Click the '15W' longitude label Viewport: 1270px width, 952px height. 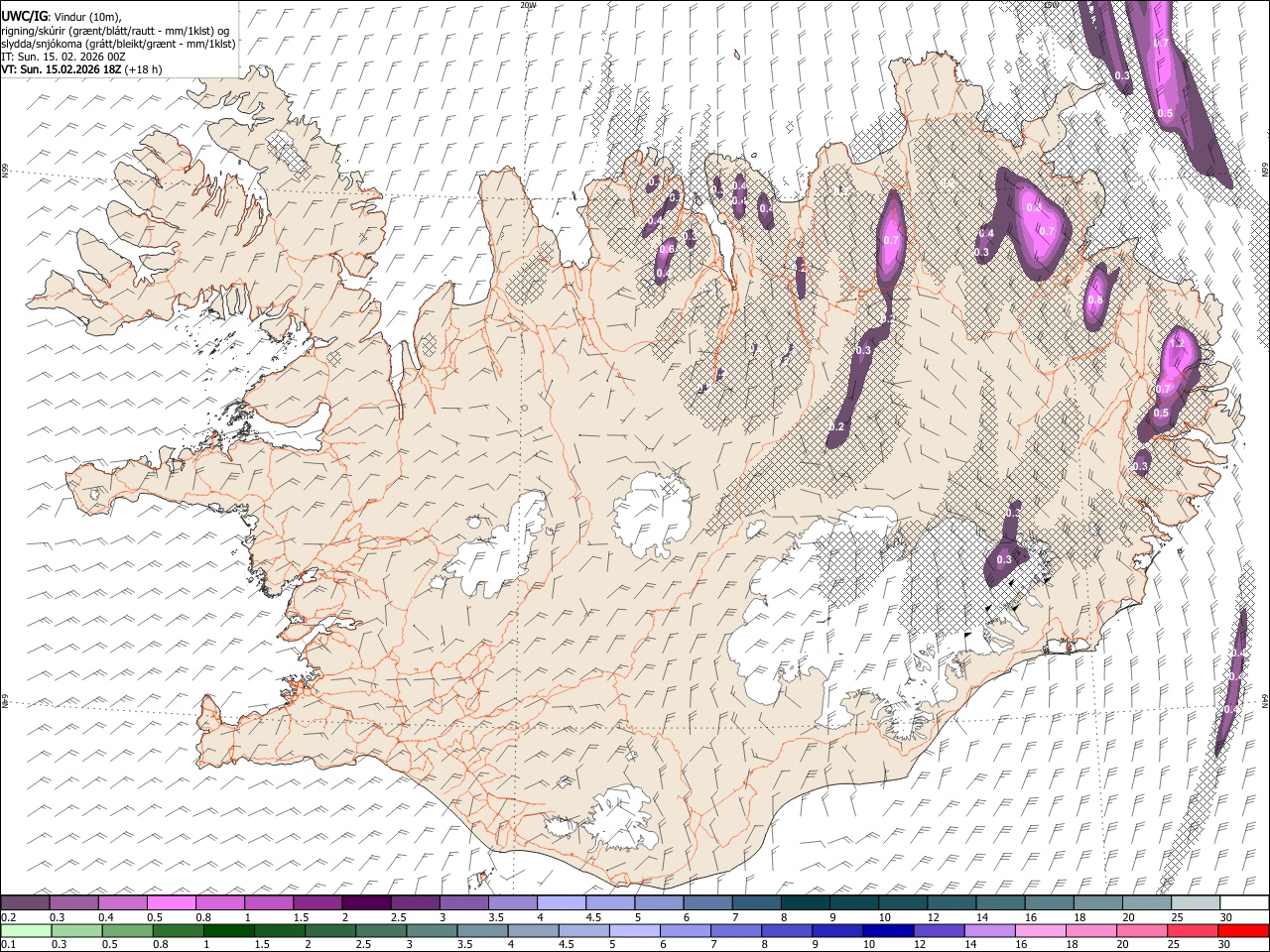click(1052, 5)
